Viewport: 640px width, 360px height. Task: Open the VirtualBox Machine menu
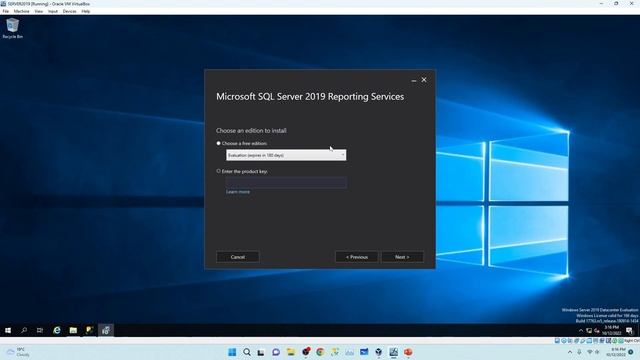tap(22, 11)
